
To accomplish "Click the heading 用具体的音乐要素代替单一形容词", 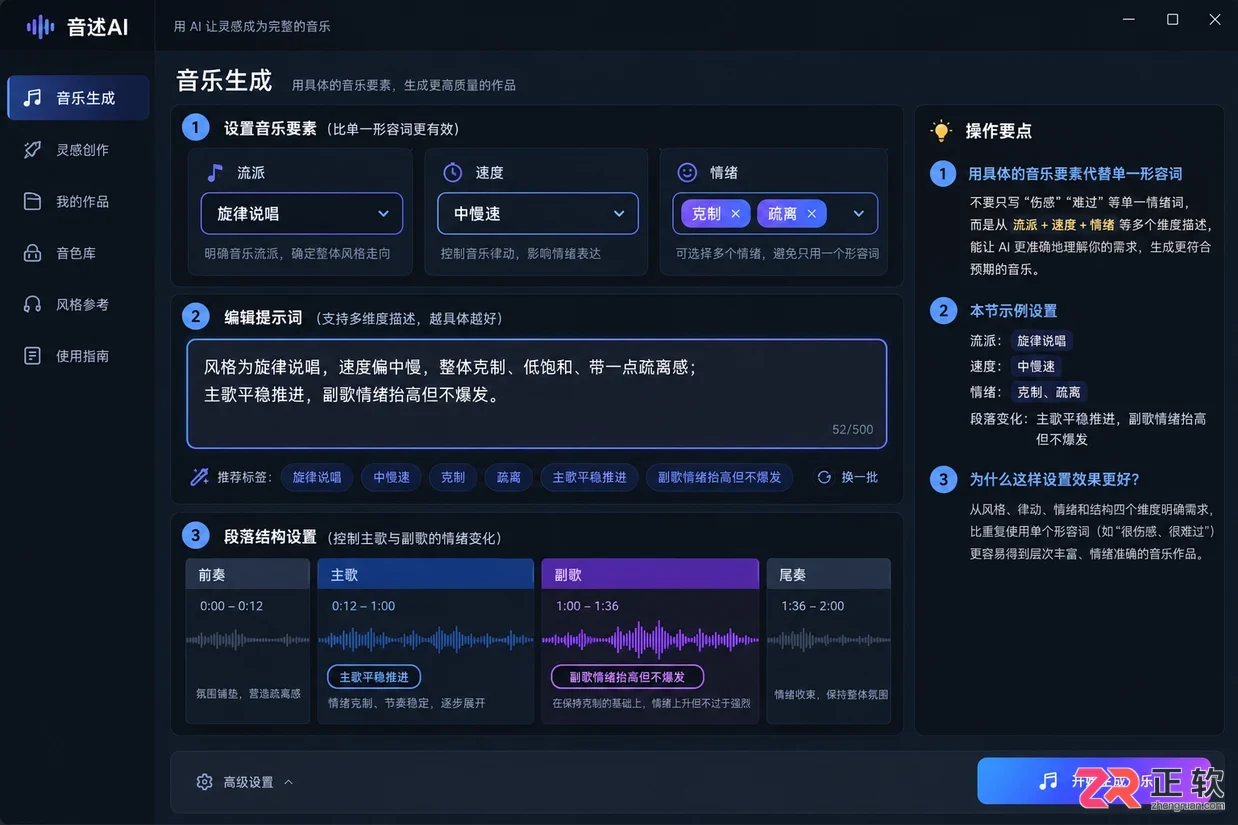I will [x=1075, y=173].
